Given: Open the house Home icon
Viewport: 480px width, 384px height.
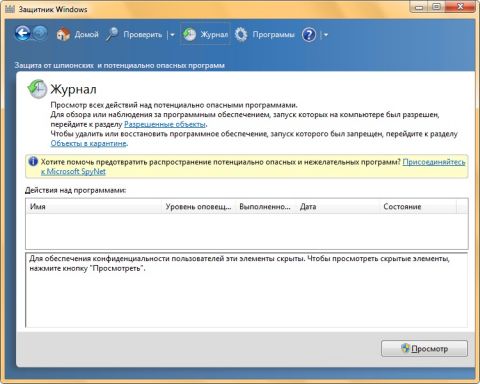Looking at the screenshot, I should pyautogui.click(x=63, y=34).
